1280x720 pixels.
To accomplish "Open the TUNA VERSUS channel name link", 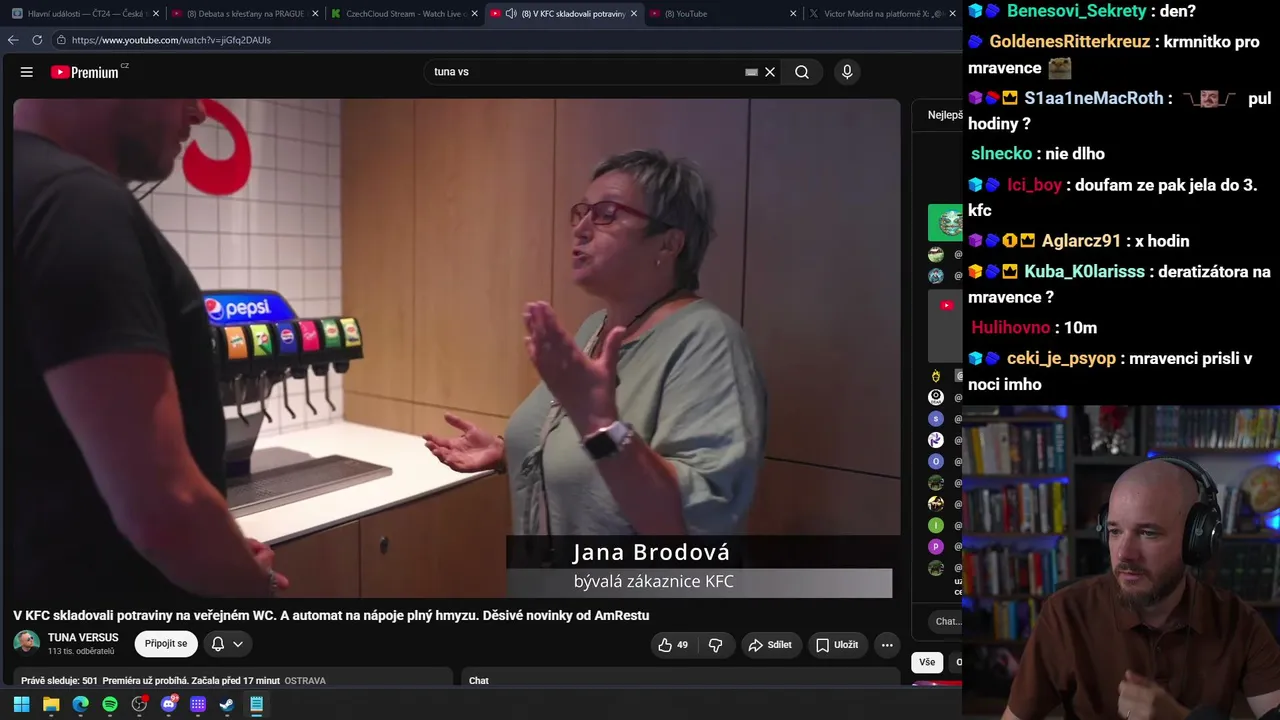I will tap(83, 638).
